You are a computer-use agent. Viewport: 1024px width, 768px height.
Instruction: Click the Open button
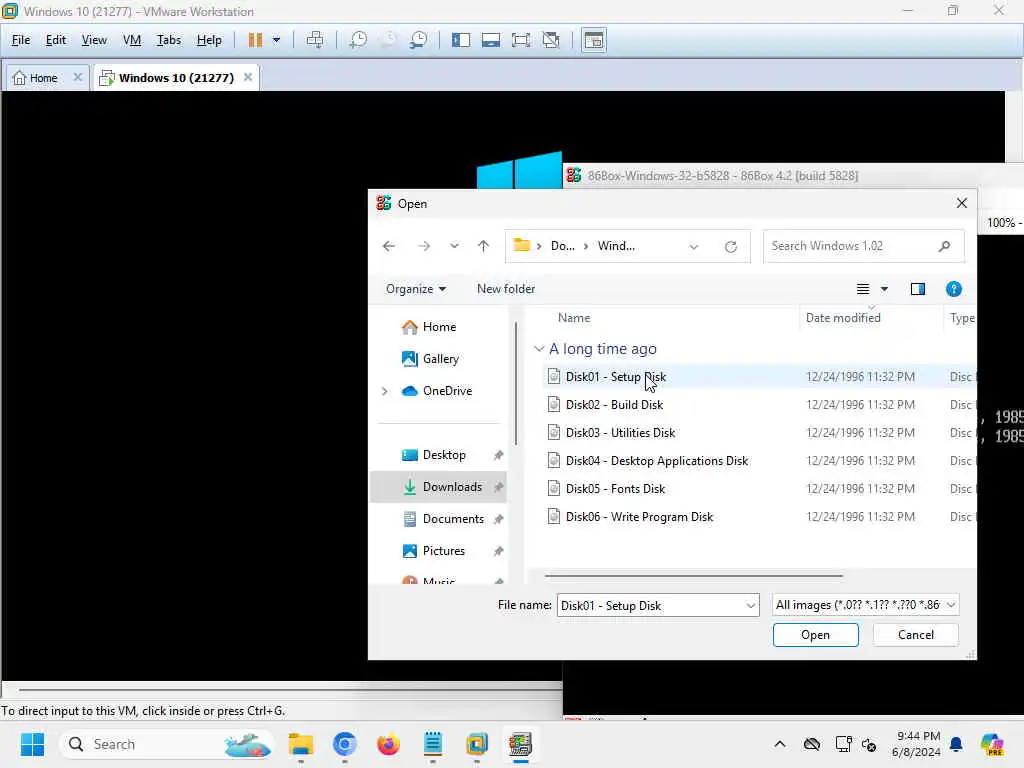point(816,635)
